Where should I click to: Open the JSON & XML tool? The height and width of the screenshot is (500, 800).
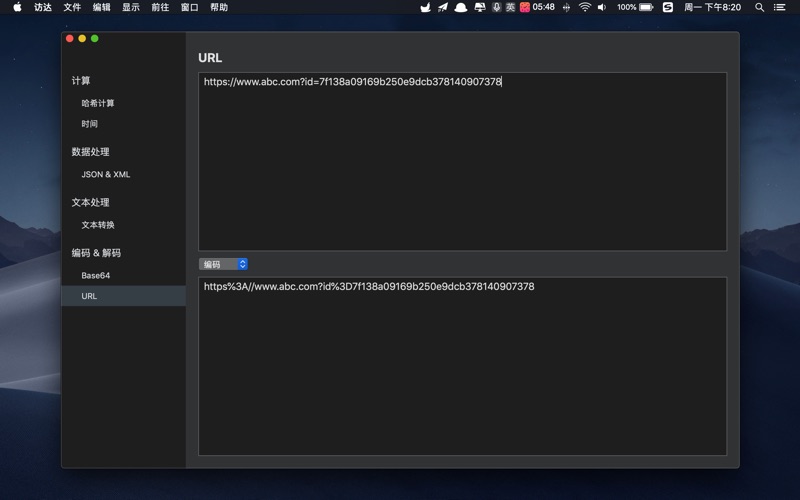pos(106,174)
